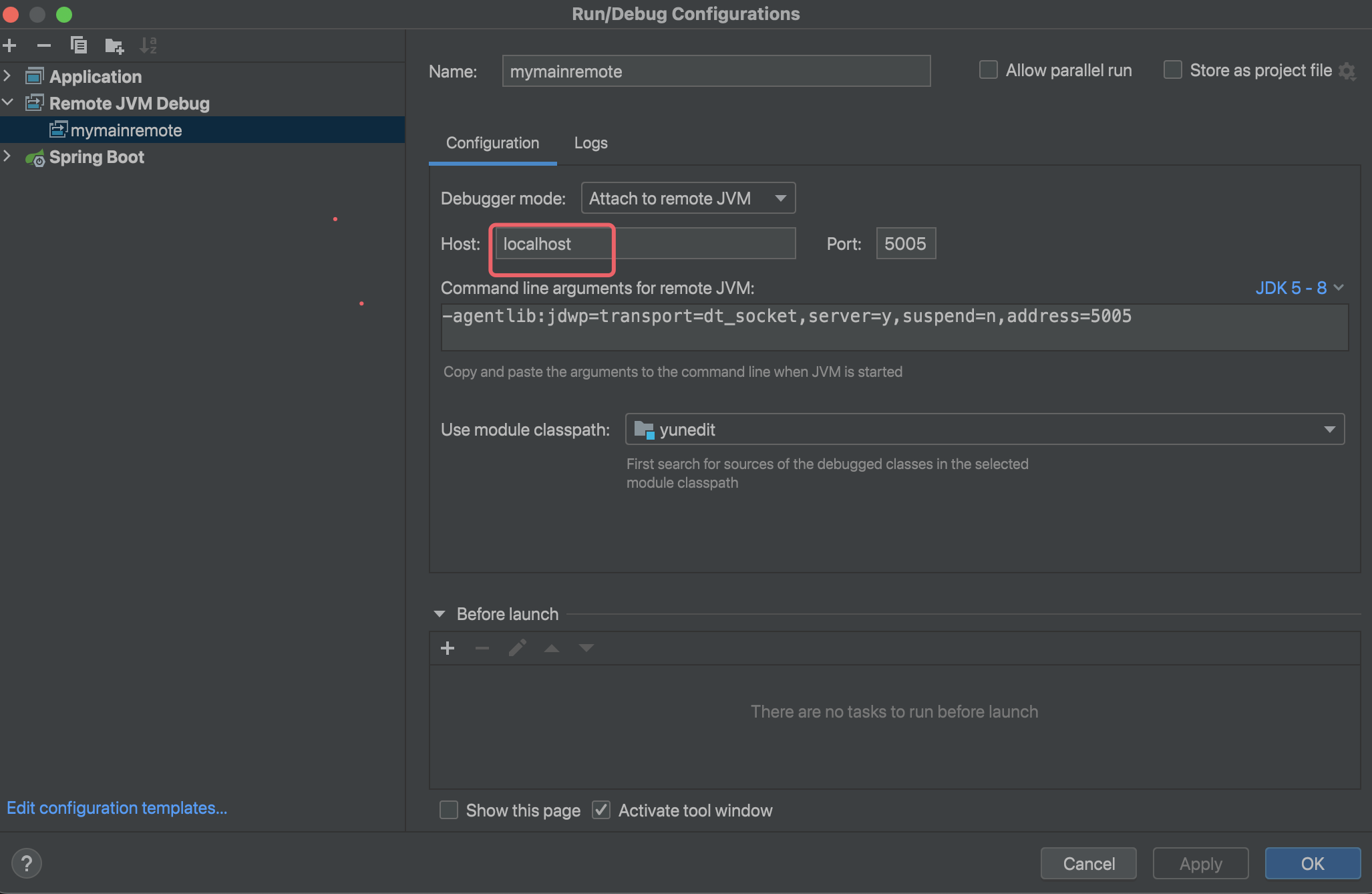Enable Allow parallel run checkbox

(x=989, y=70)
